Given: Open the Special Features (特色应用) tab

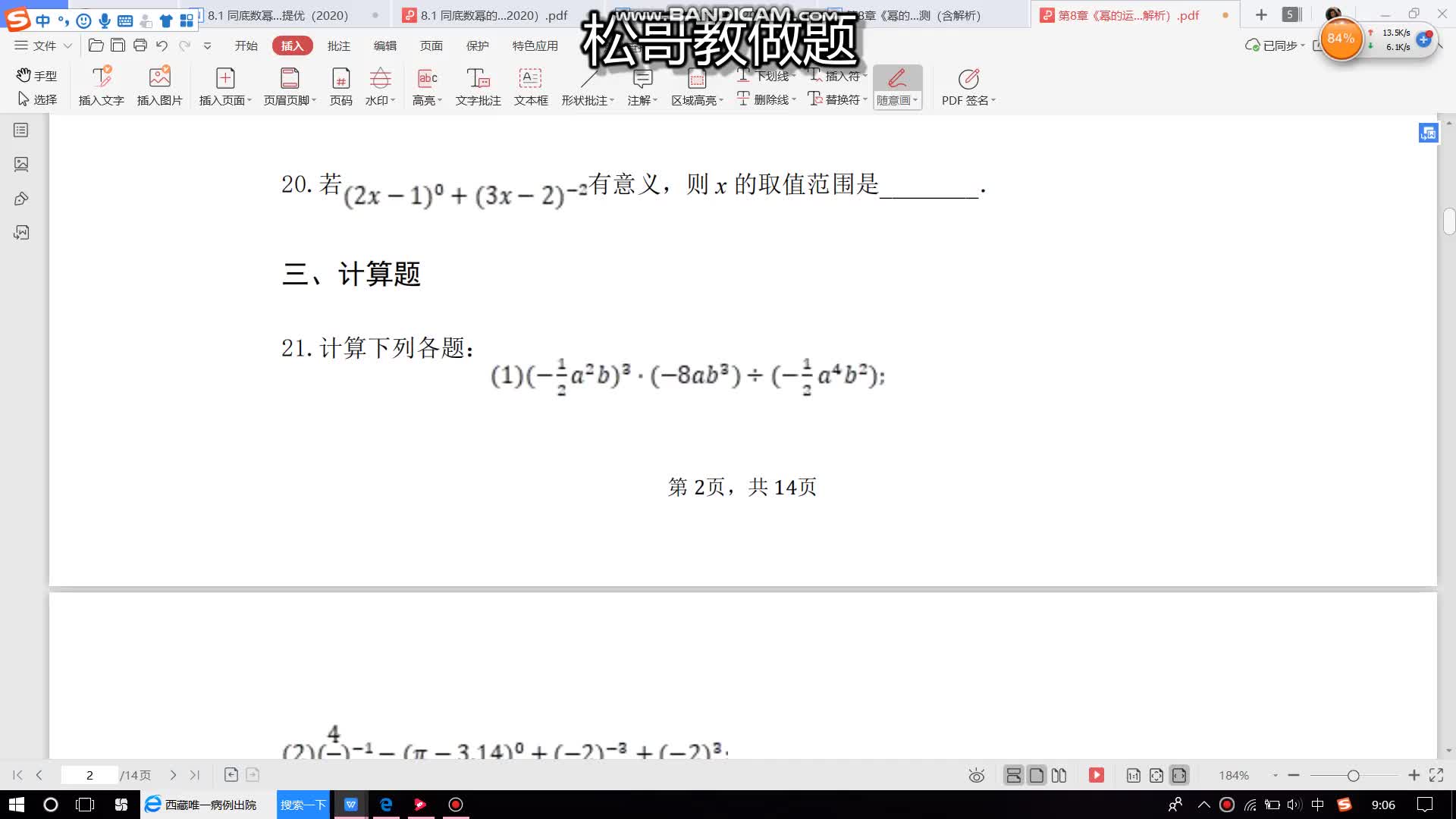Looking at the screenshot, I should point(535,45).
